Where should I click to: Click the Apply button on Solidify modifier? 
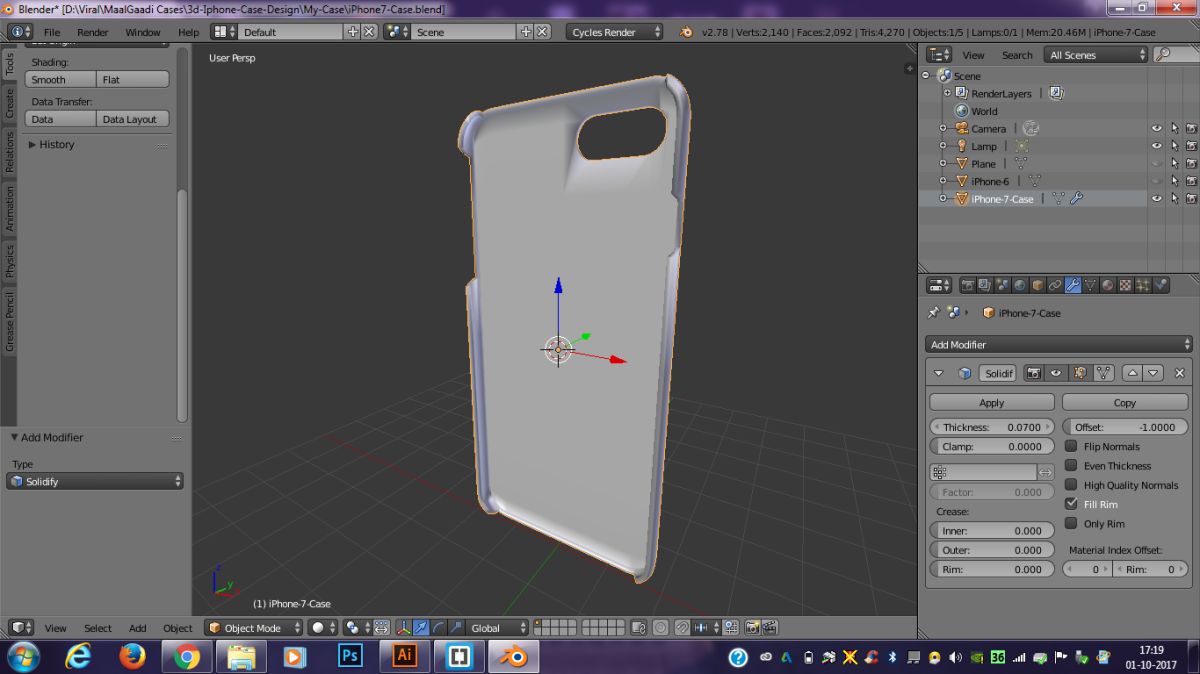tap(992, 402)
